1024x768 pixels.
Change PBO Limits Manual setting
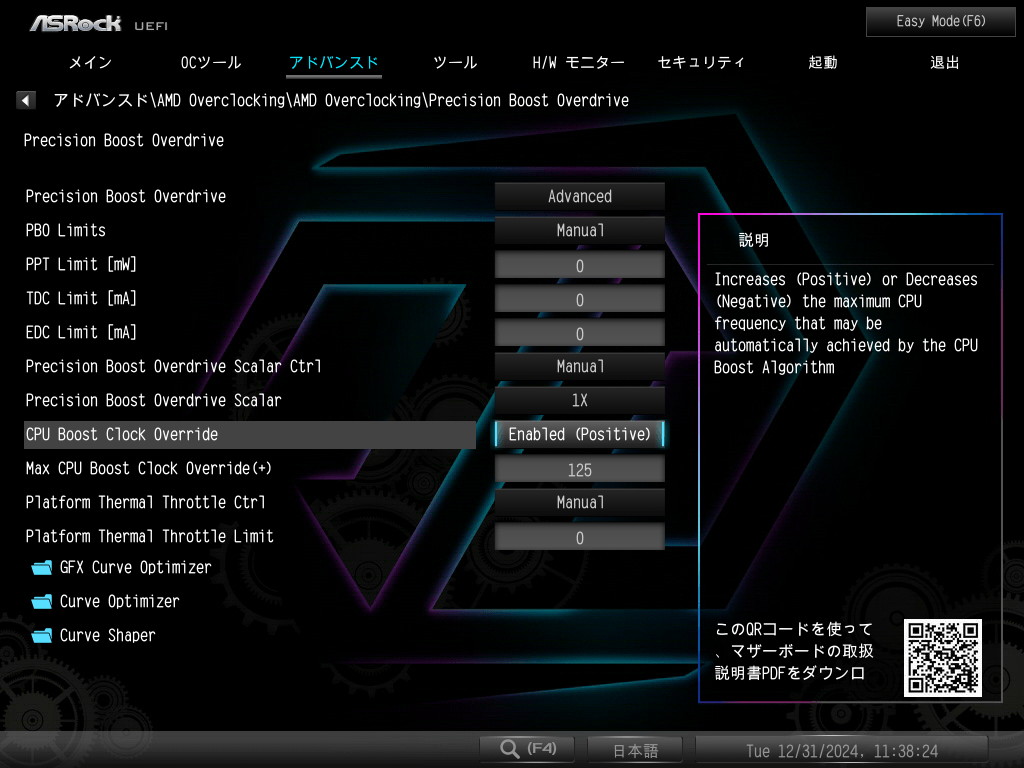[x=580, y=231]
